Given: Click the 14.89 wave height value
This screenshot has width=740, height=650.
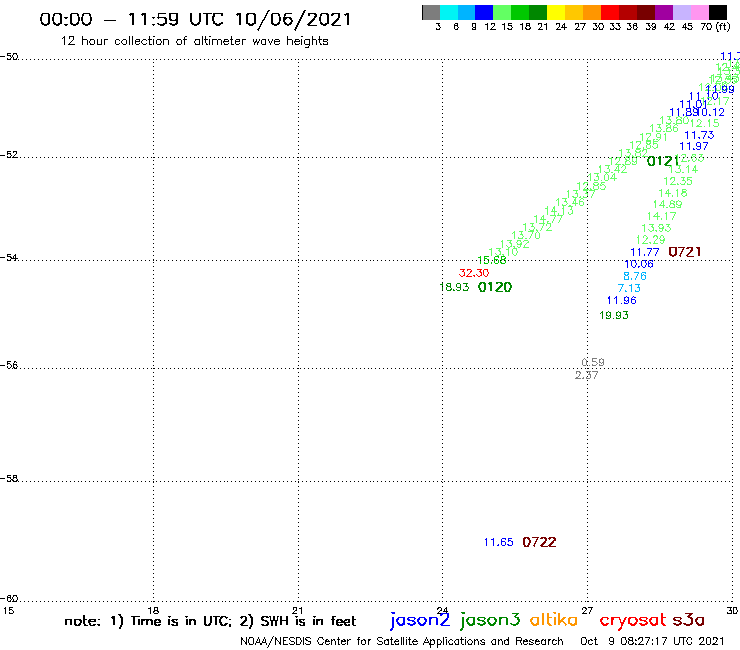Looking at the screenshot, I should tap(667, 204).
